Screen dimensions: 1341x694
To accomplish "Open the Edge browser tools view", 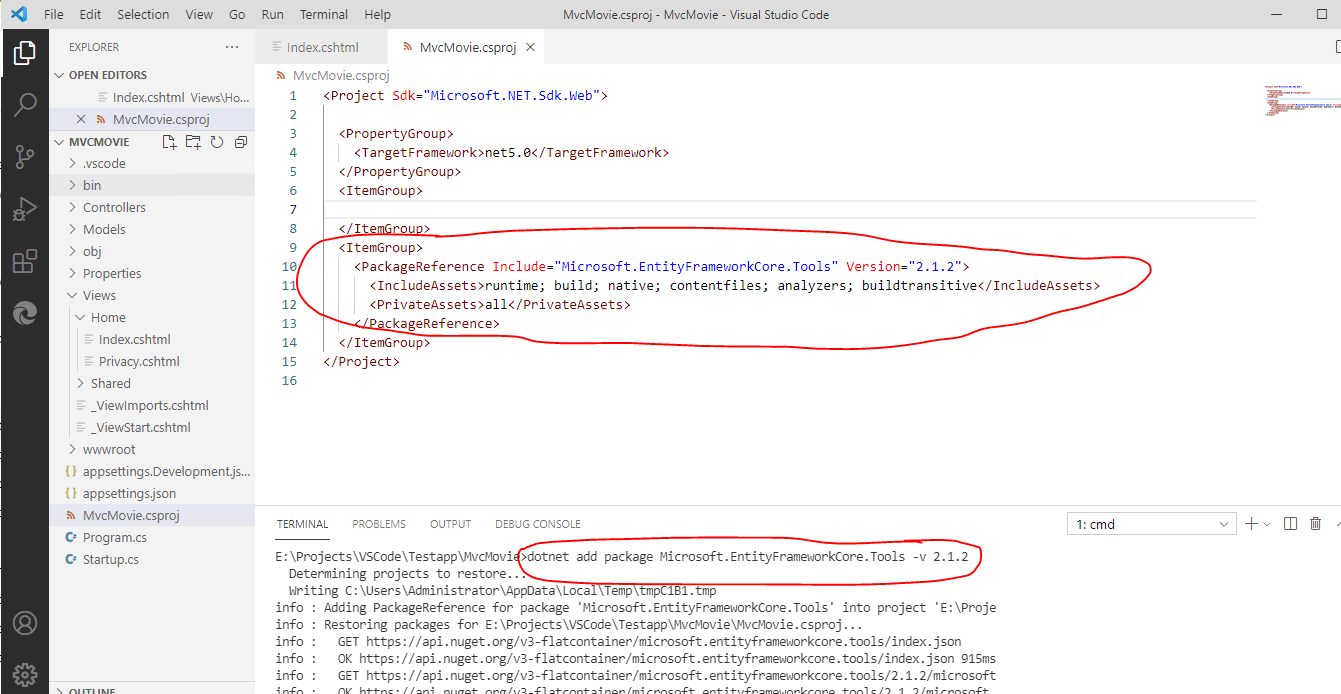I will coord(25,314).
